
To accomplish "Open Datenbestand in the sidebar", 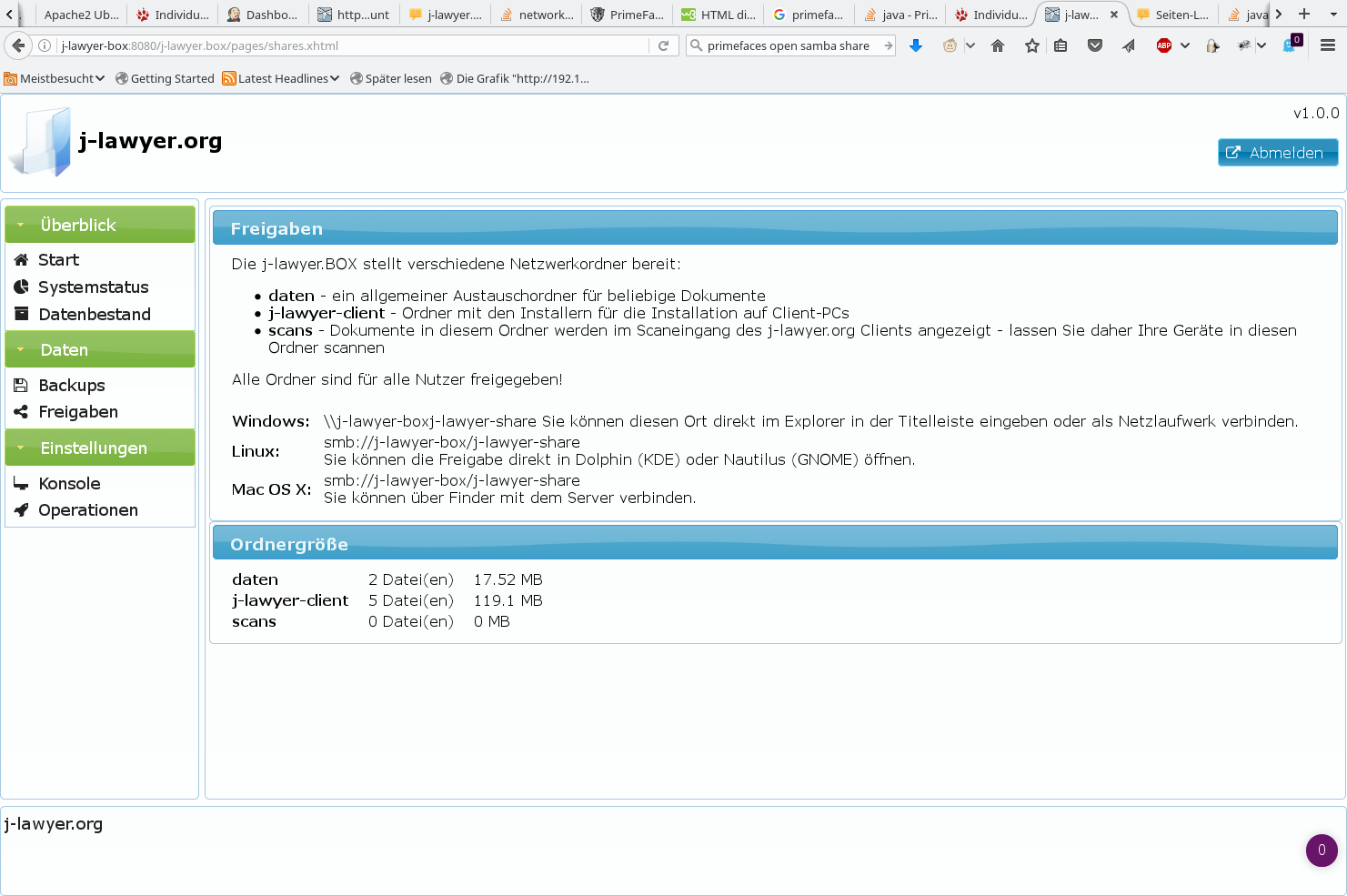I will pyautogui.click(x=82, y=315).
